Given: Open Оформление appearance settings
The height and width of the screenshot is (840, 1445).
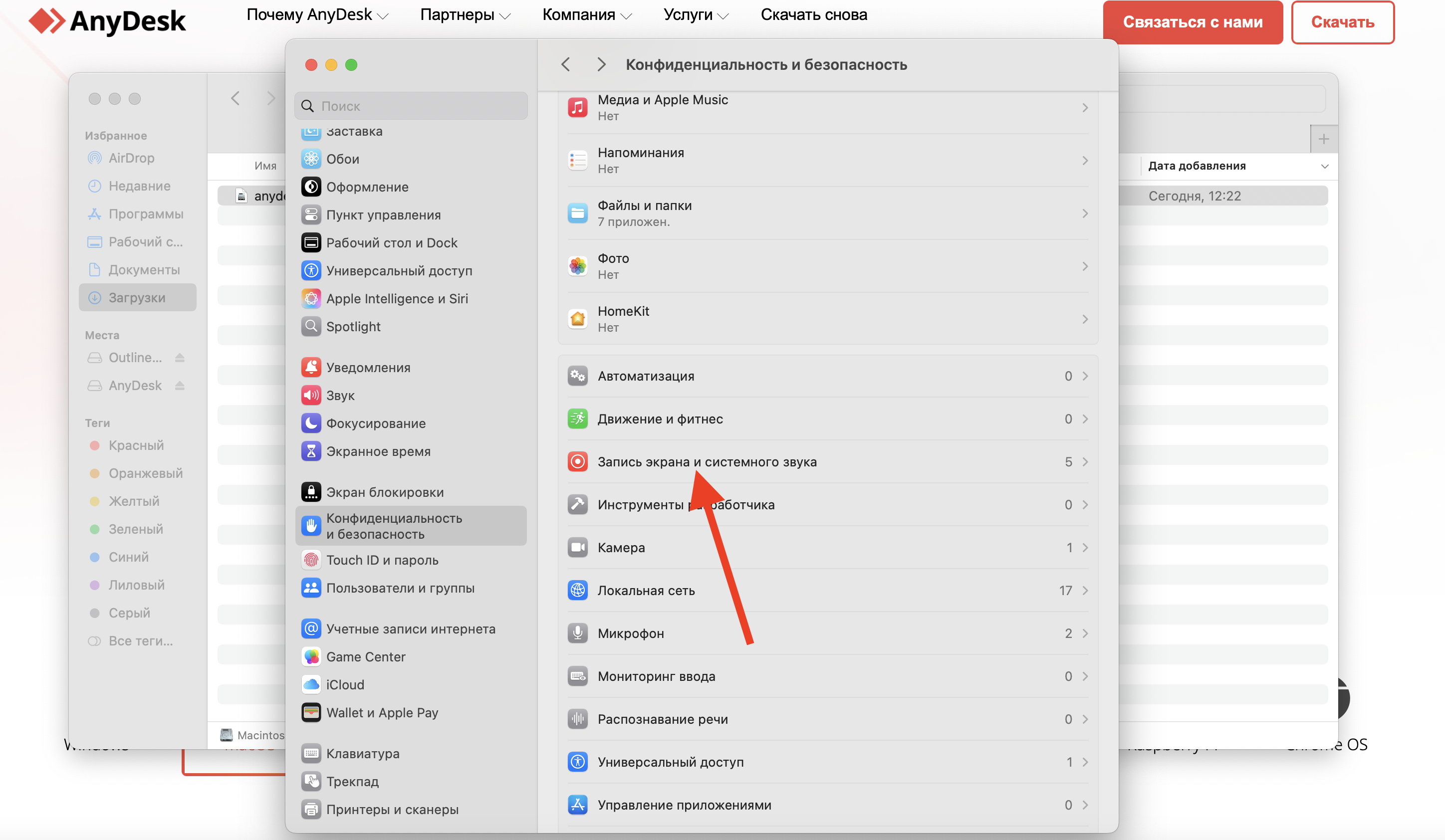Looking at the screenshot, I should point(411,187).
